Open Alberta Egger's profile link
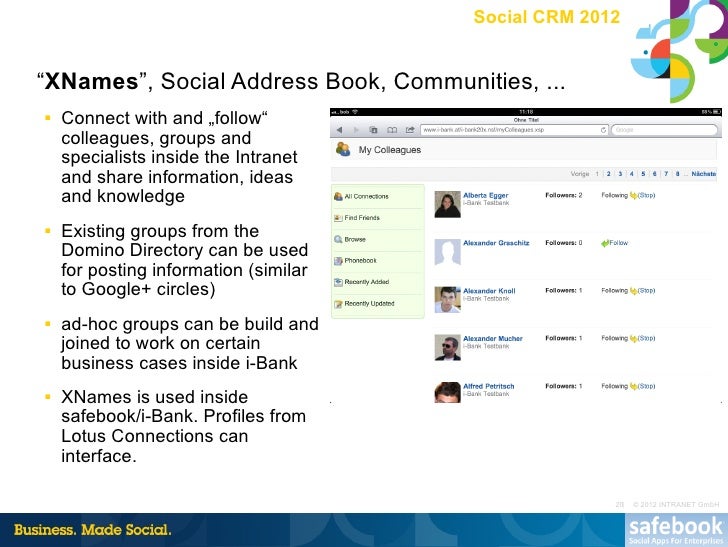 [485, 195]
